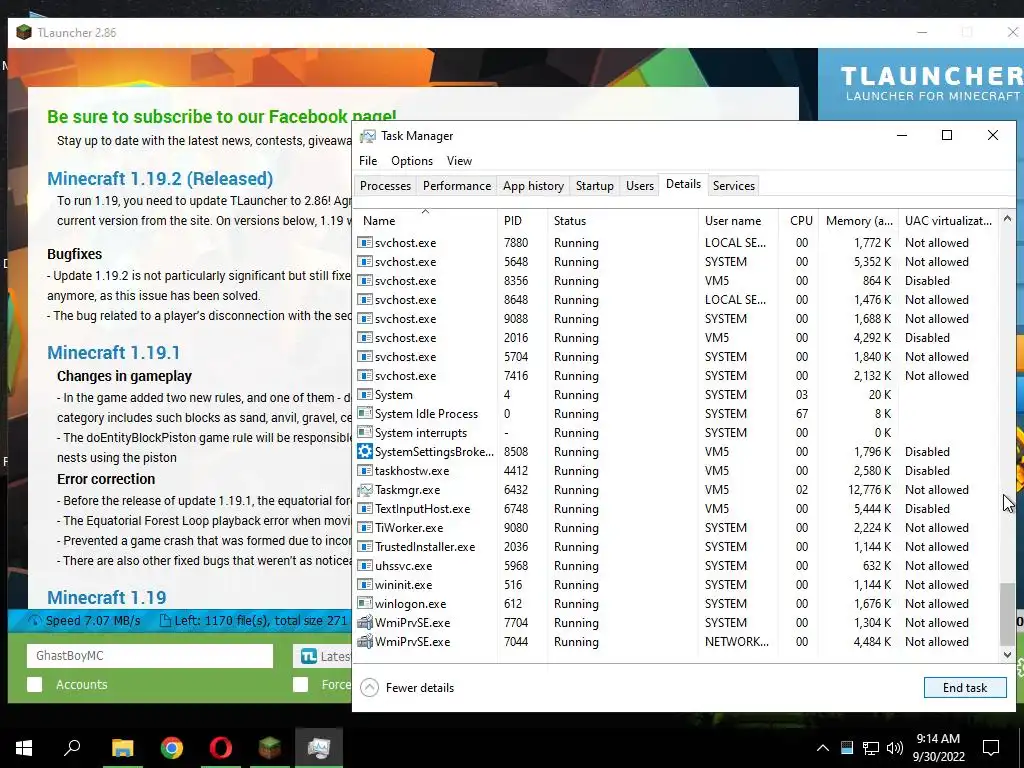Open the File menu in Task Manager

pyautogui.click(x=368, y=161)
